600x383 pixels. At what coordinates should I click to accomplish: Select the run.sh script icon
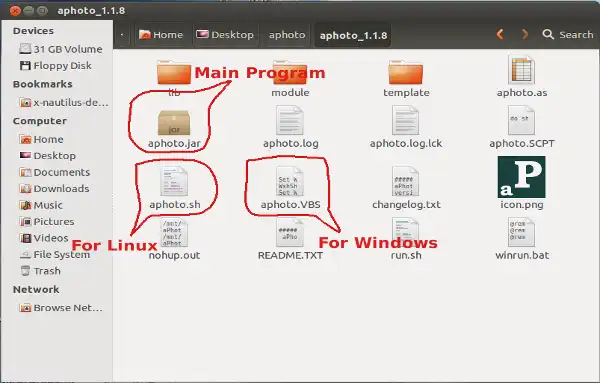[405, 232]
